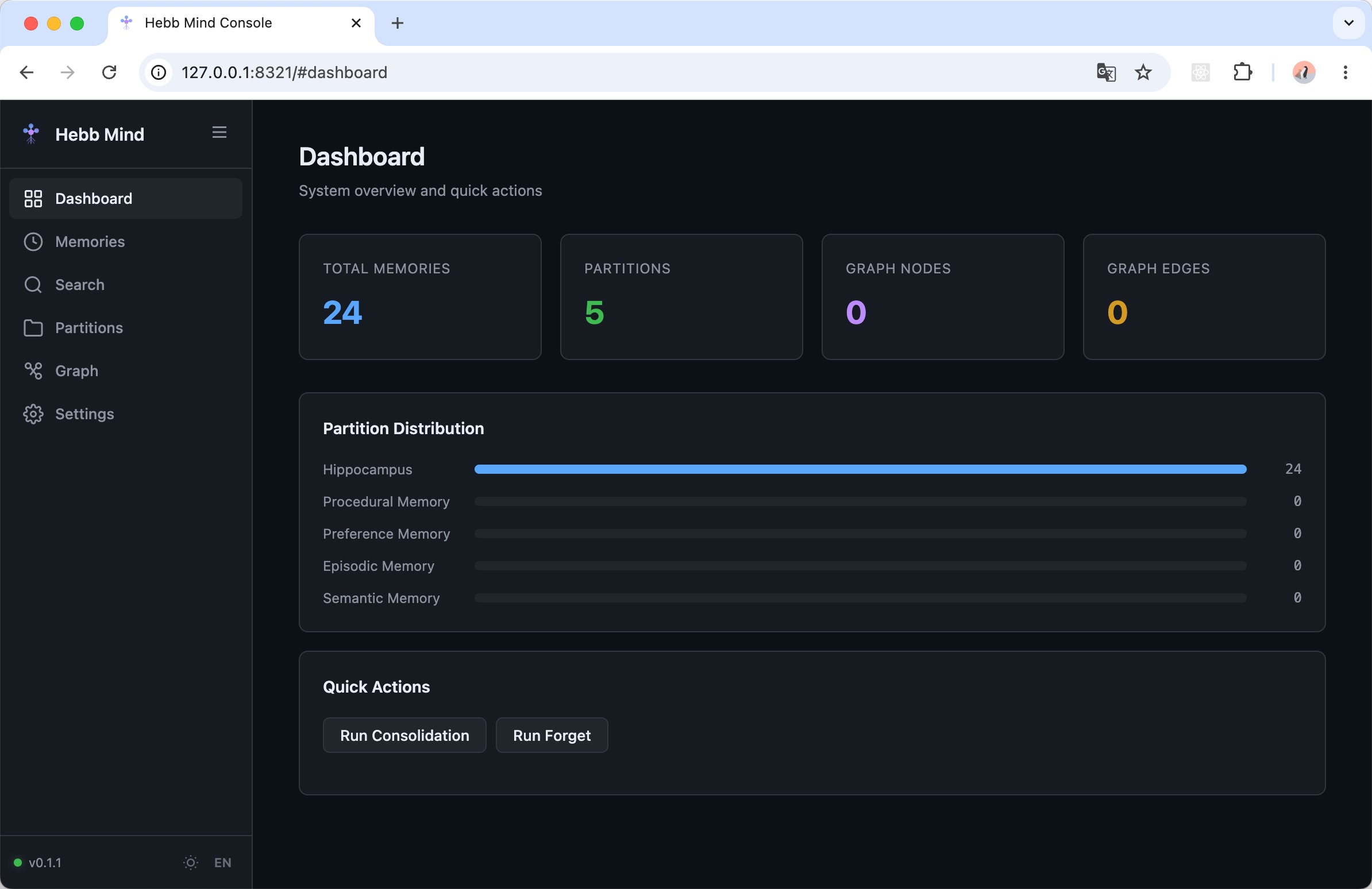
Task: Click the Memories clock icon
Action: [x=33, y=242]
